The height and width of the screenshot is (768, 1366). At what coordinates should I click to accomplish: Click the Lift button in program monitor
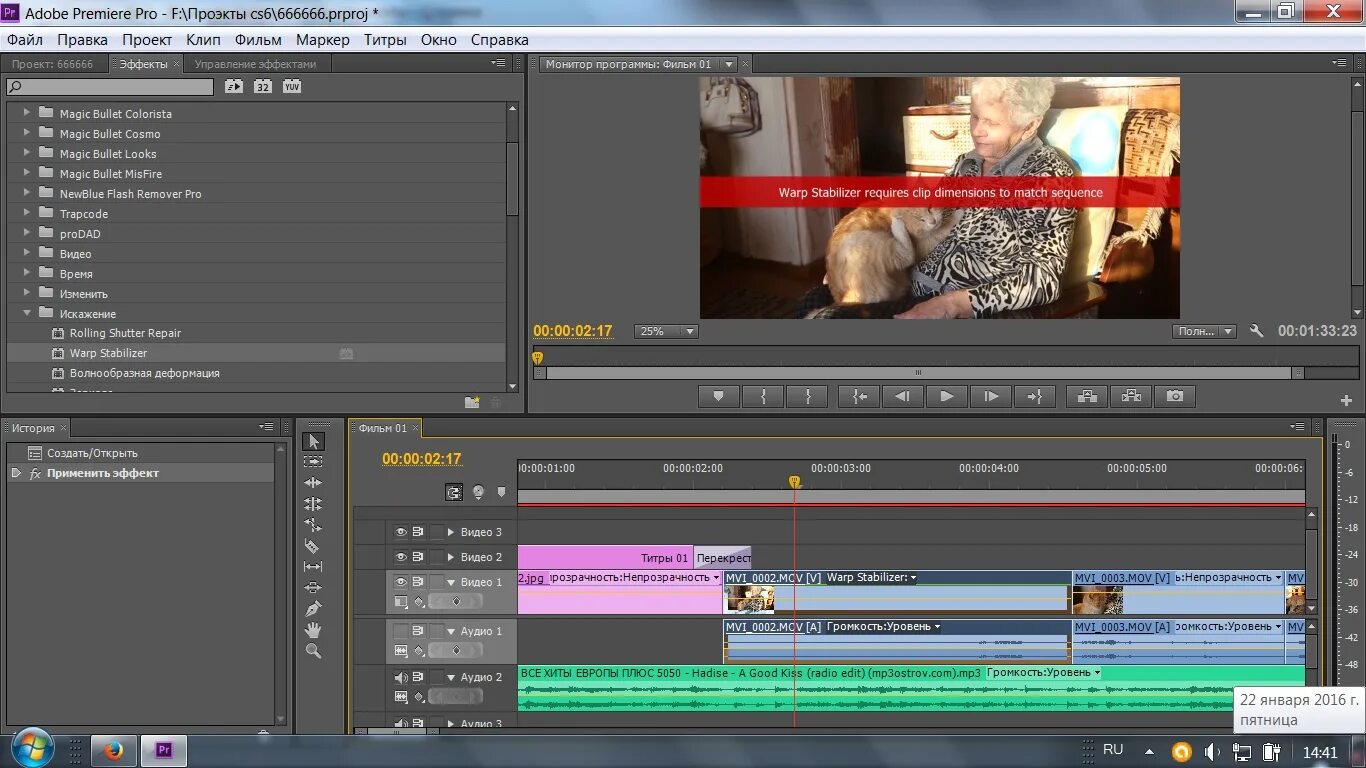(x=1087, y=396)
